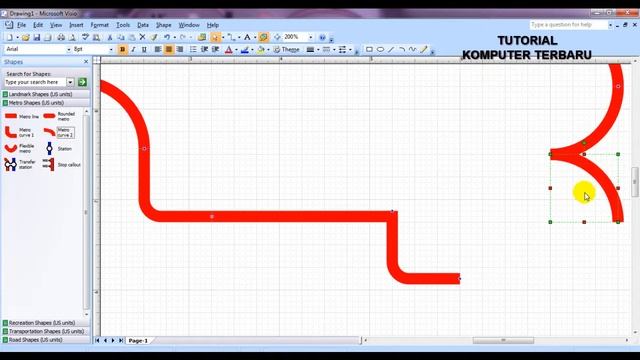Choose the Freeform tool
The height and width of the screenshot is (360, 640).
click(x=413, y=49)
